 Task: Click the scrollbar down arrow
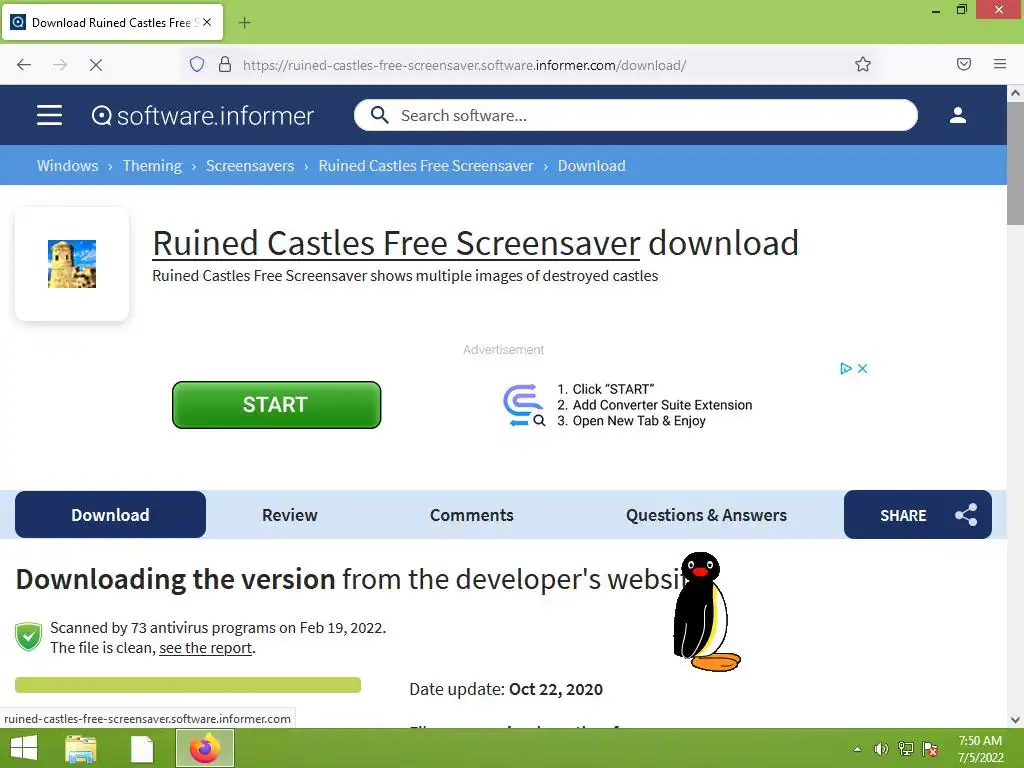tap(1015, 720)
